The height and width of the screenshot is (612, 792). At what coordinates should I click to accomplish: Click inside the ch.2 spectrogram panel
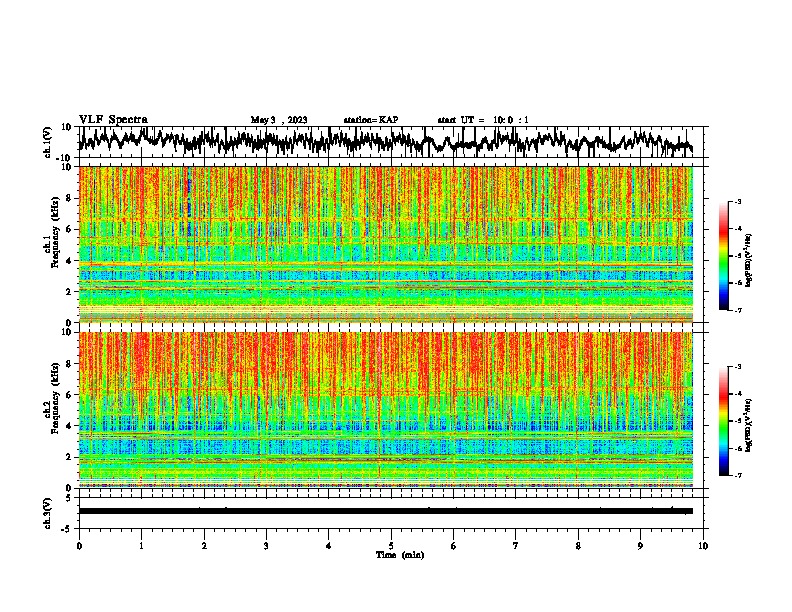click(386, 410)
